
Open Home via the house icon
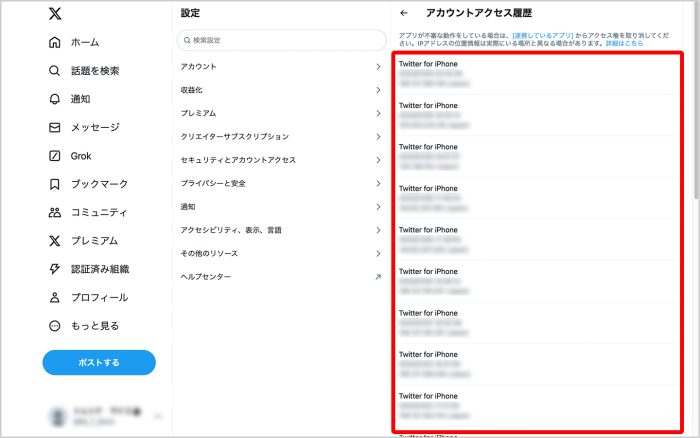(x=55, y=43)
